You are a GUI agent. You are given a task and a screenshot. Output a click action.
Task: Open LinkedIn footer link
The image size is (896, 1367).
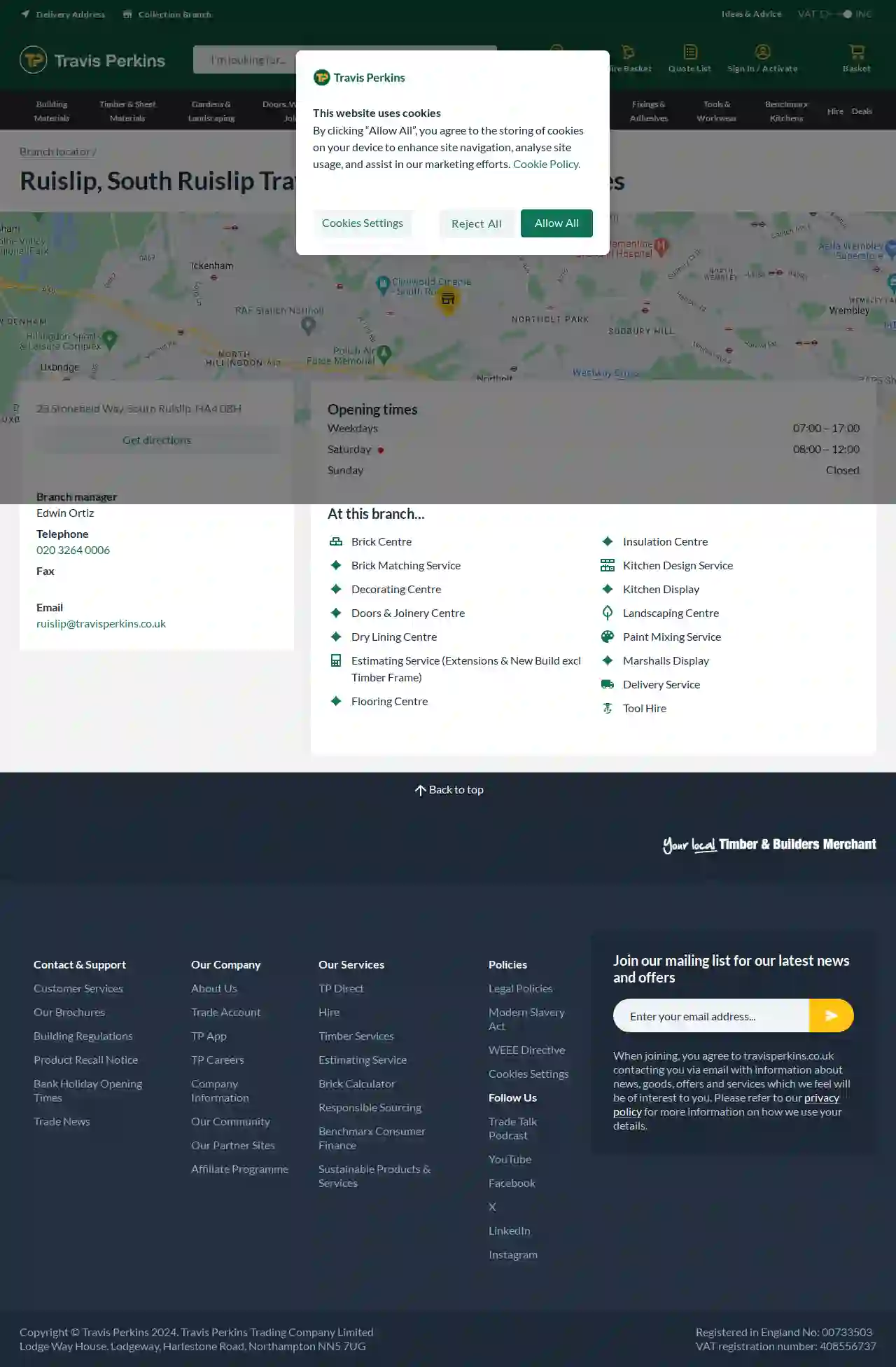[x=509, y=1230]
